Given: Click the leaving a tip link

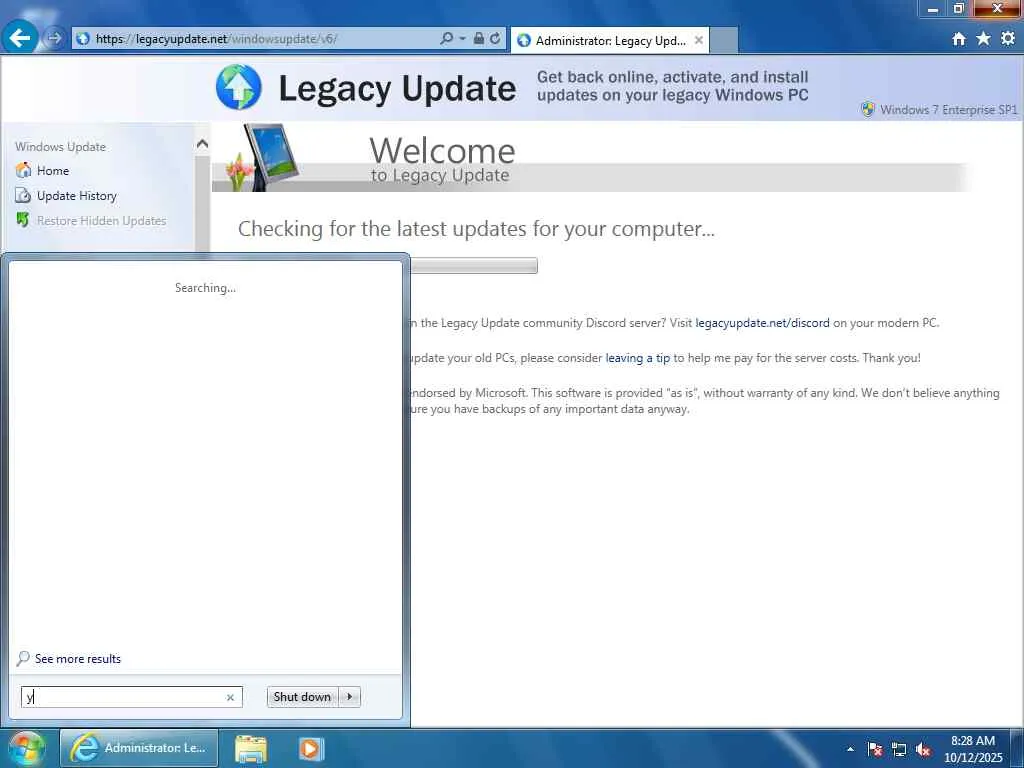Looking at the screenshot, I should click(637, 358).
